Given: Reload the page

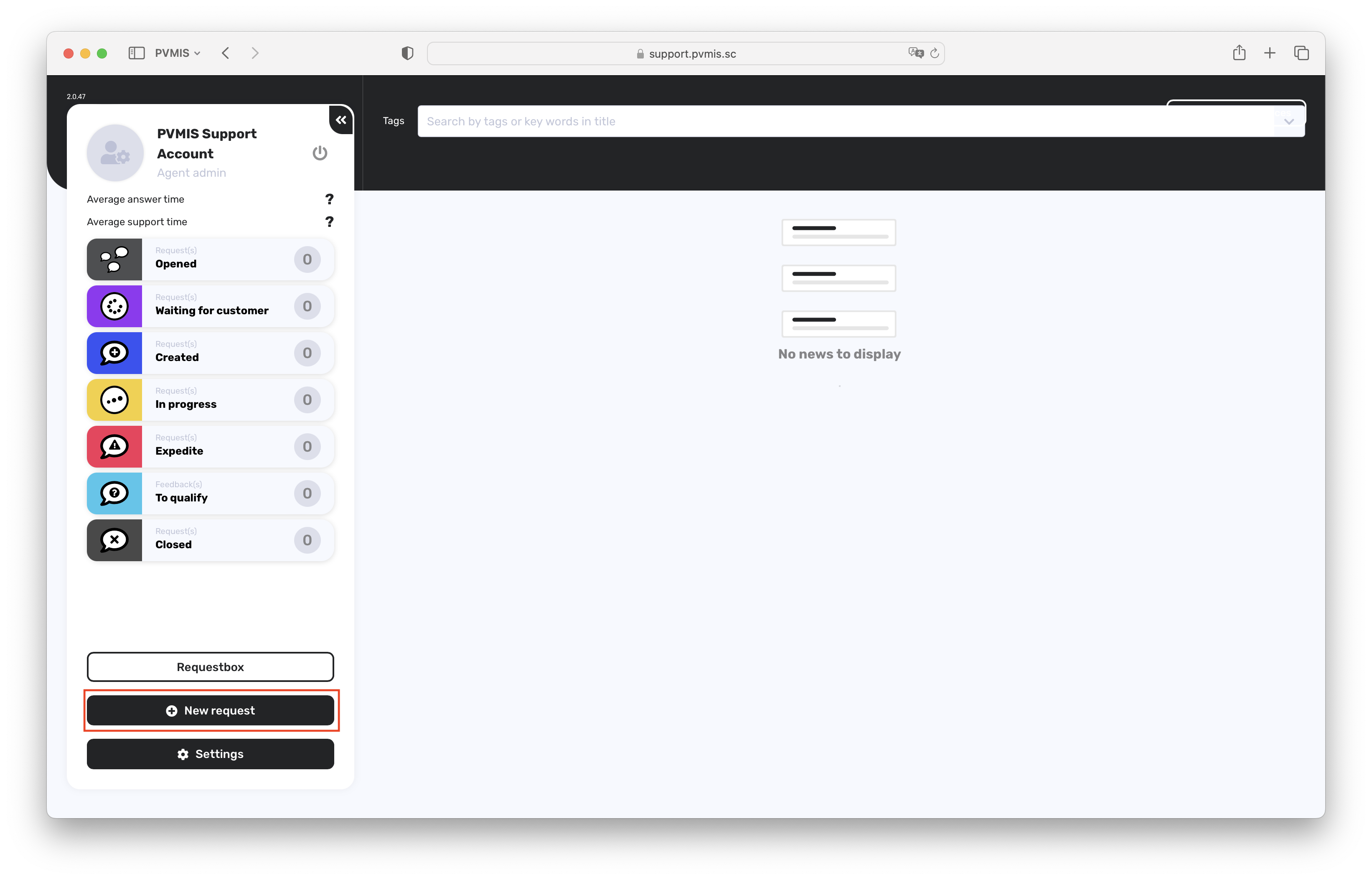Looking at the screenshot, I should click(935, 53).
